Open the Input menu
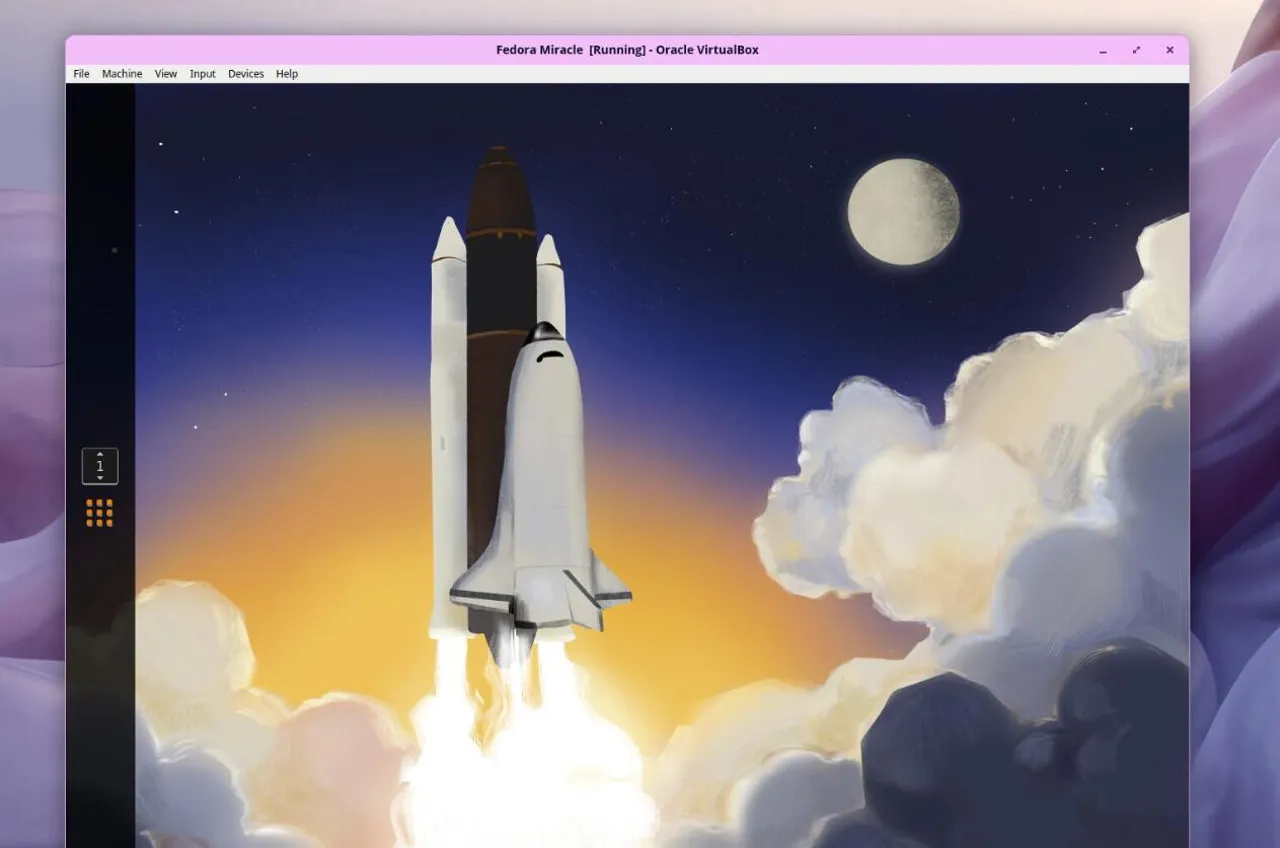1280x848 pixels. [203, 74]
